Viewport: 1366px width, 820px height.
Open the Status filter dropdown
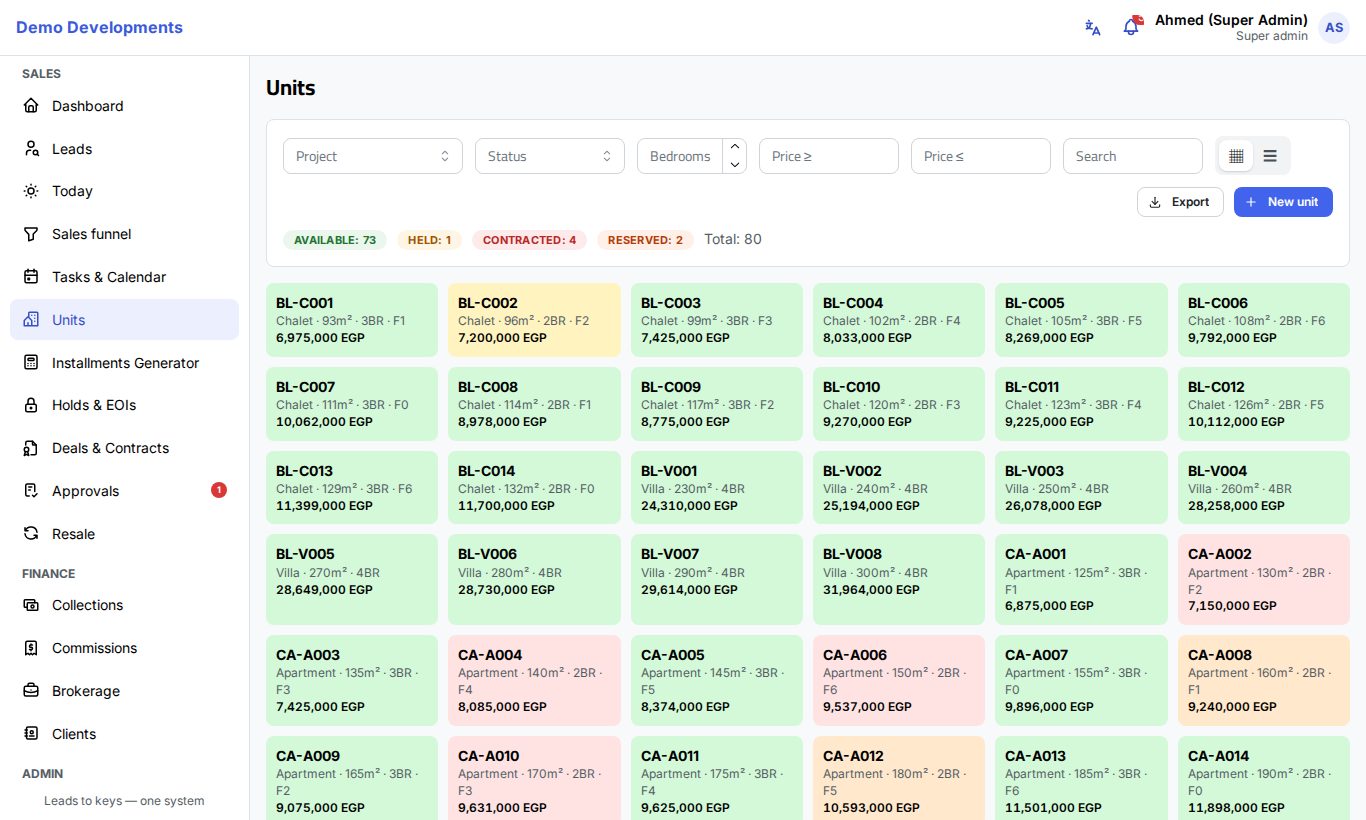pyautogui.click(x=550, y=156)
